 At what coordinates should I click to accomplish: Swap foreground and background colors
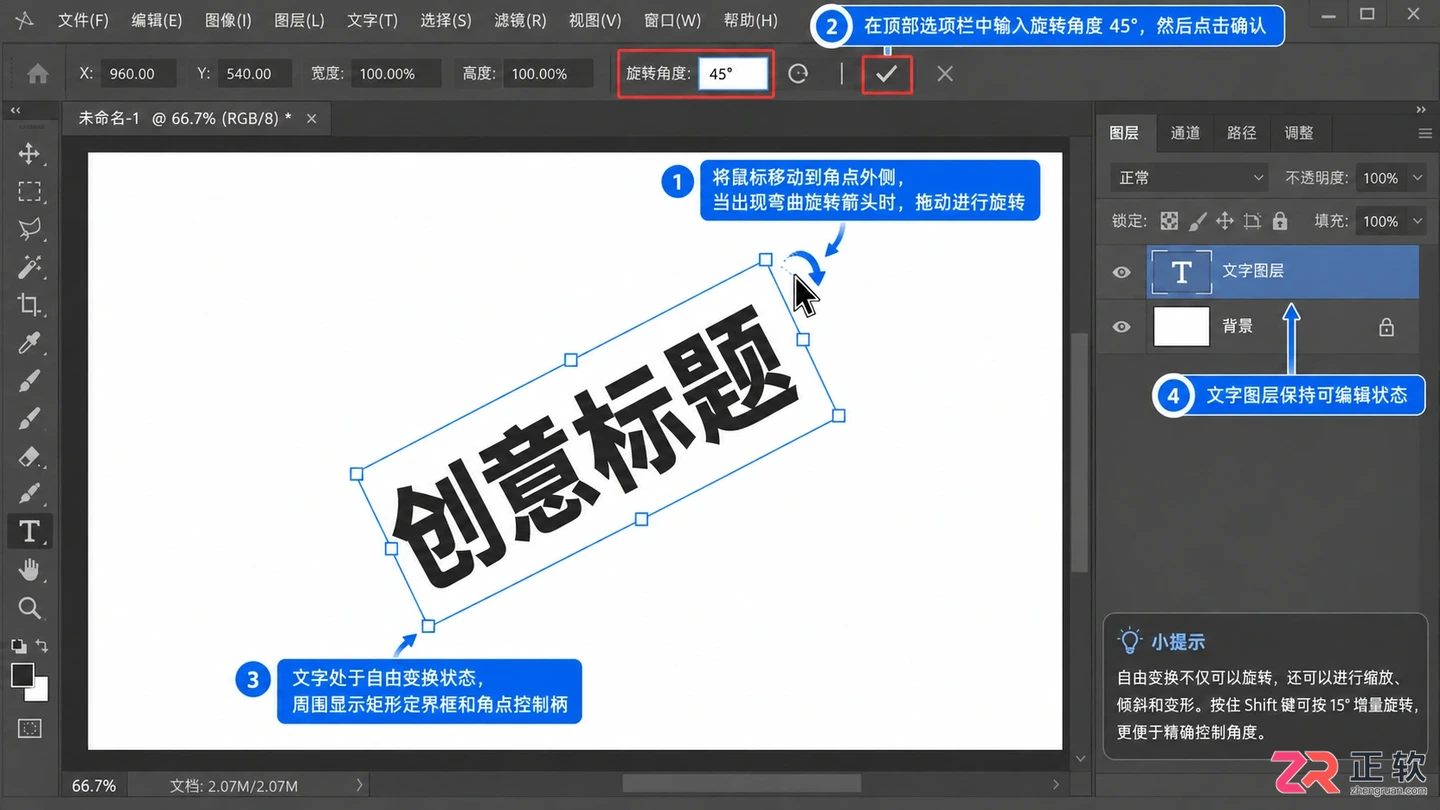tap(42, 646)
